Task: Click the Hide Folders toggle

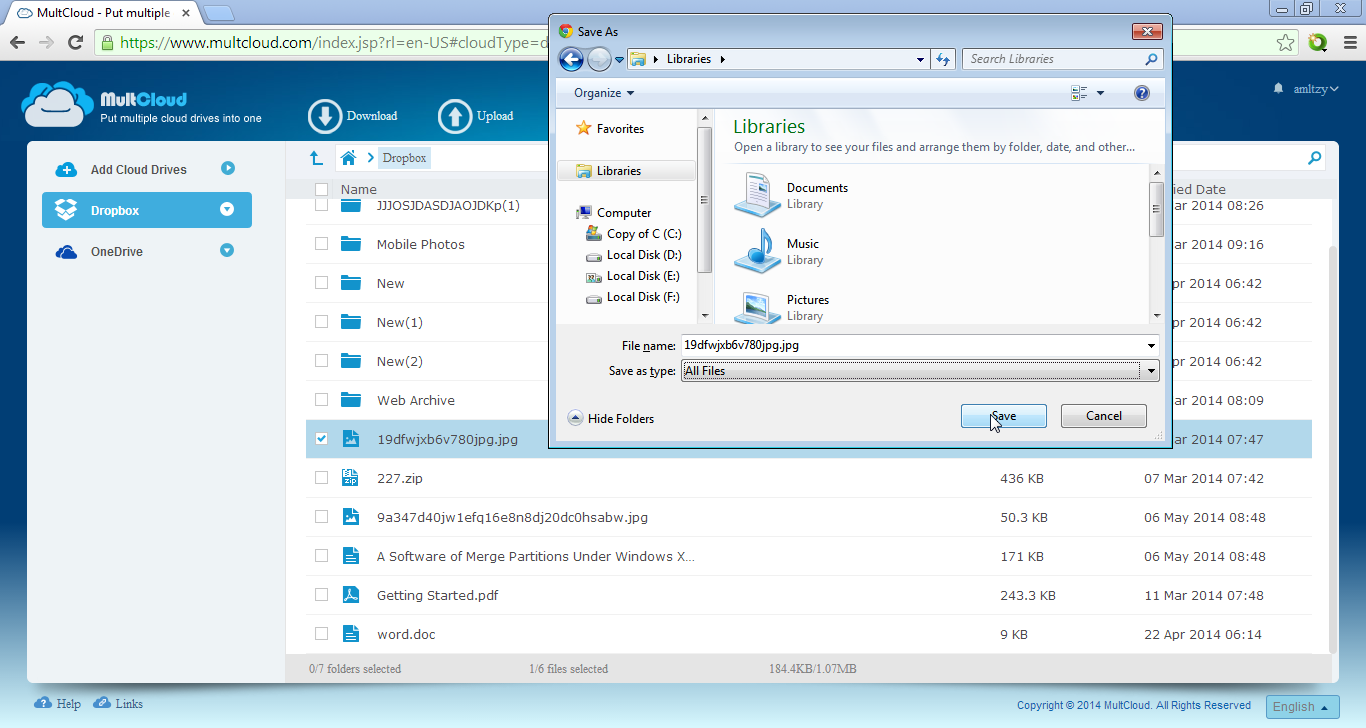Action: 611,419
